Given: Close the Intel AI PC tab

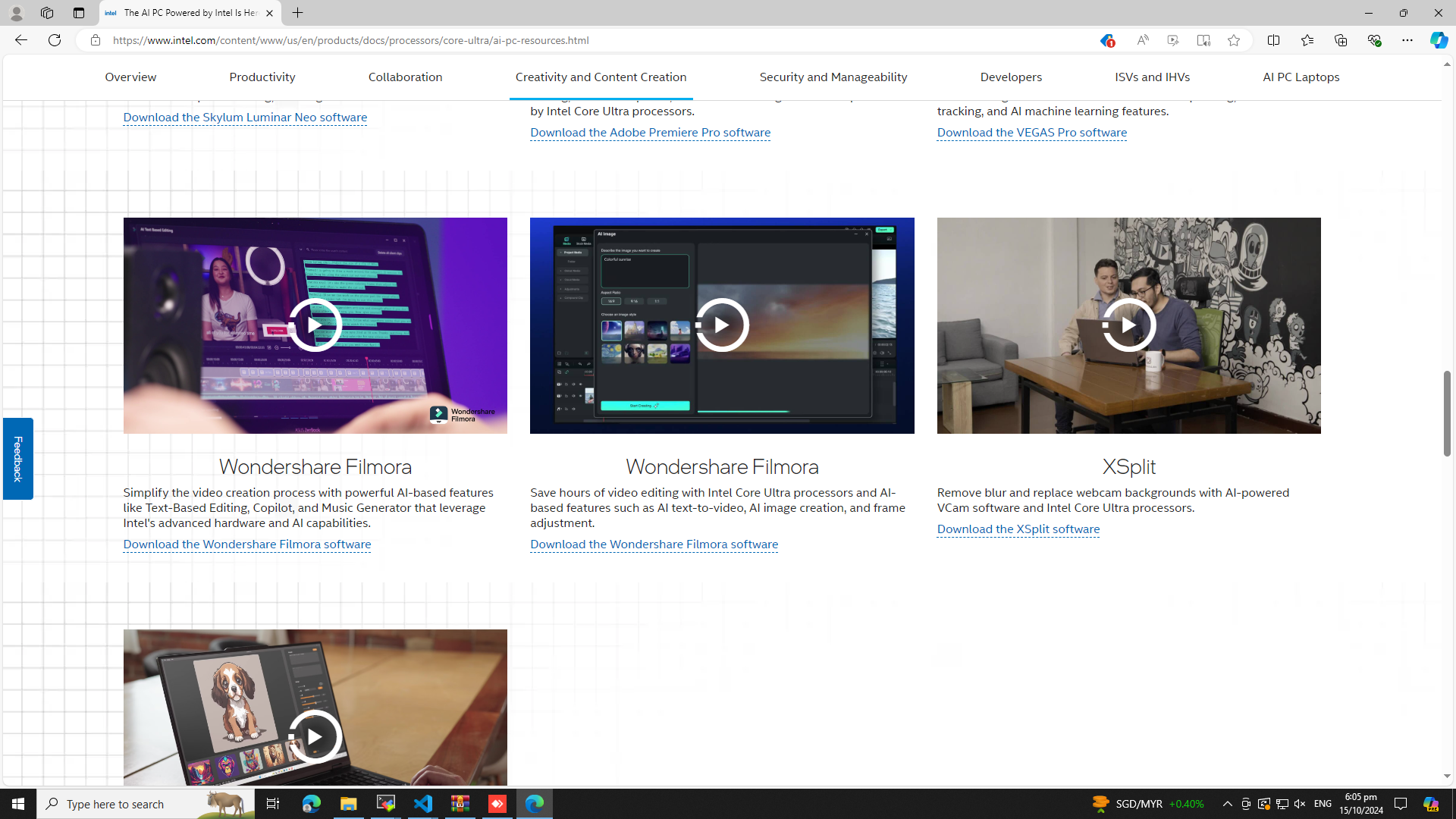Looking at the screenshot, I should 269,13.
